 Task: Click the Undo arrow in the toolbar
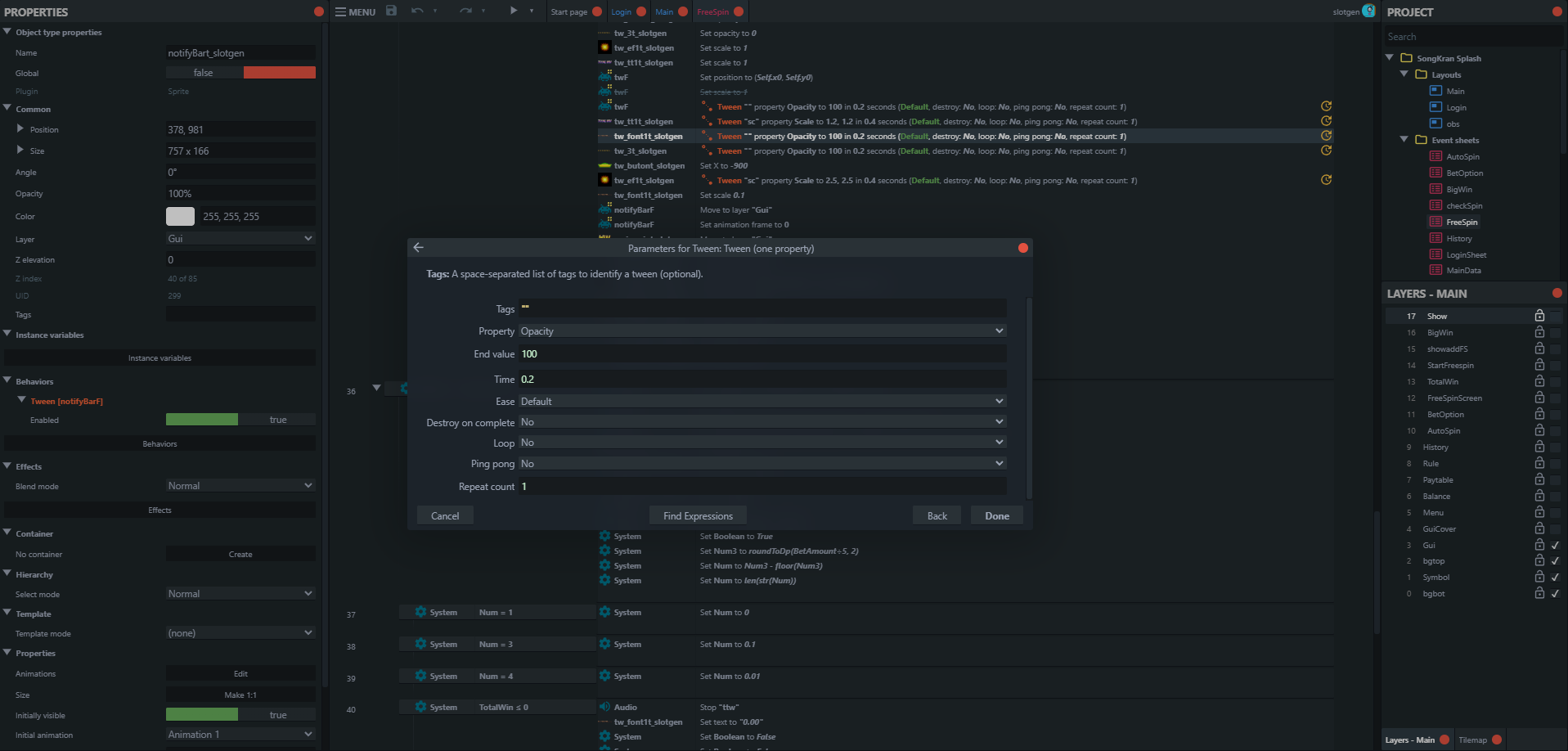click(x=417, y=11)
